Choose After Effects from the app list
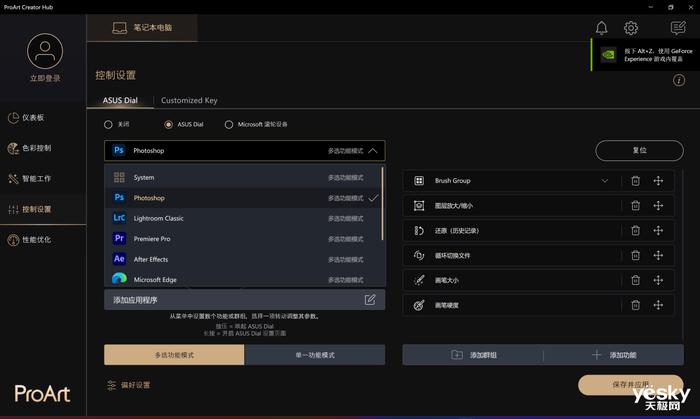This screenshot has width=700, height=419. tap(243, 259)
